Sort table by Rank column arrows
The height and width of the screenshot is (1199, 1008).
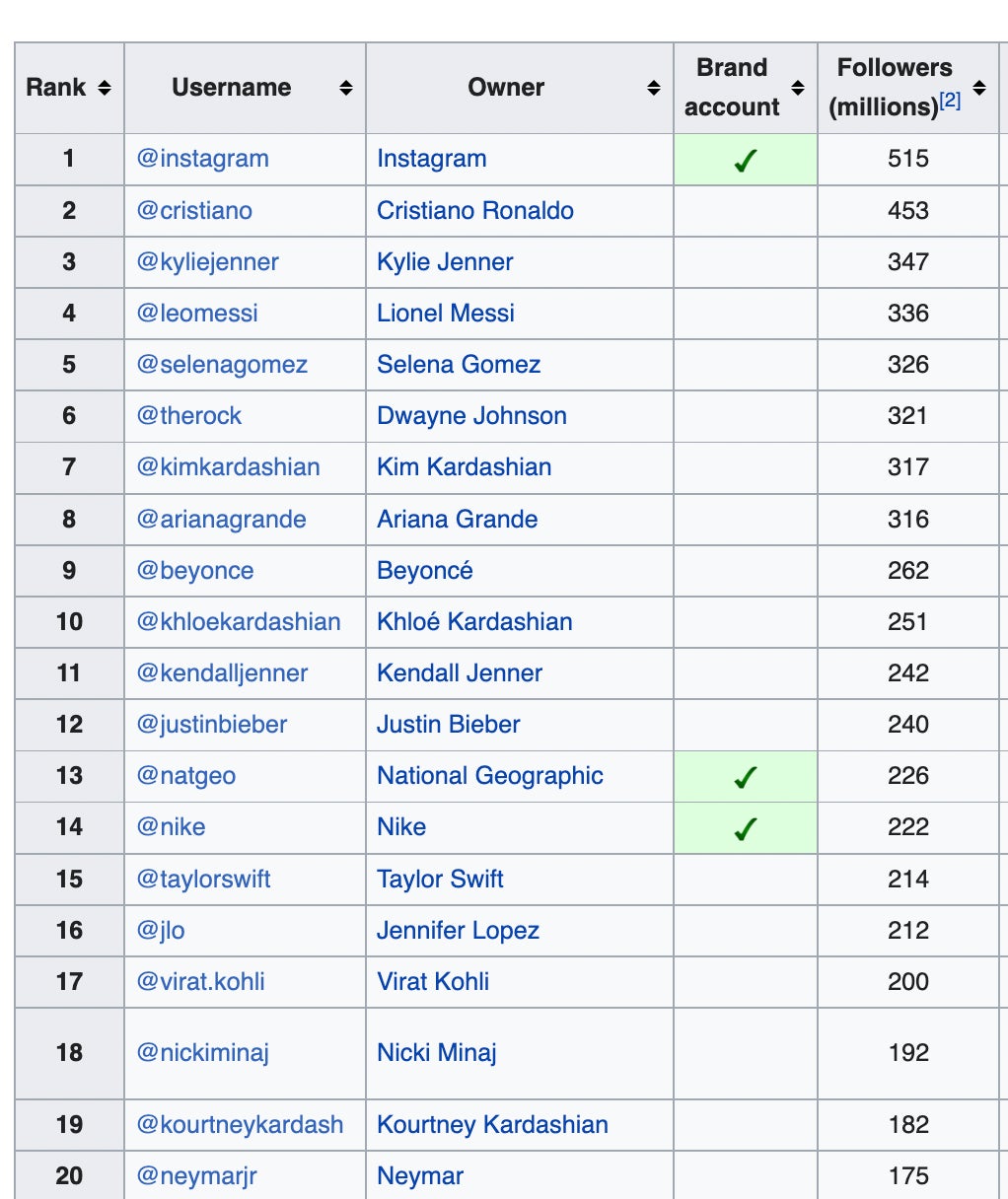104,88
